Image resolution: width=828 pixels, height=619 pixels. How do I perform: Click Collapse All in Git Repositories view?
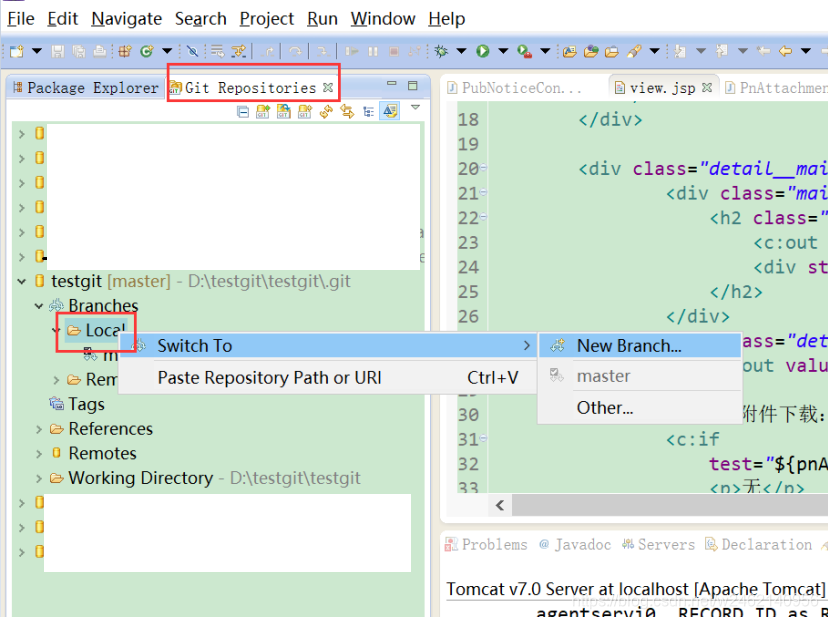point(243,112)
